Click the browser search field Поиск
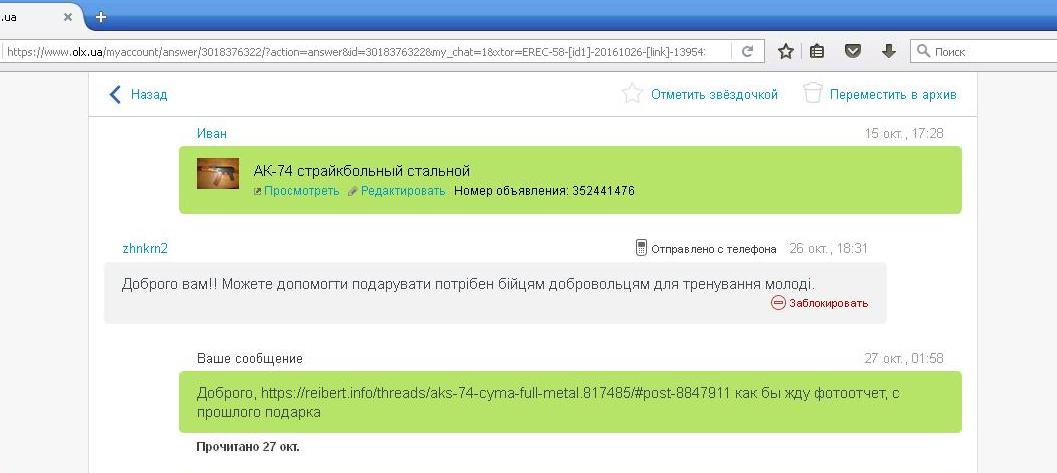Viewport: 1057px width, 473px height. [x=984, y=51]
